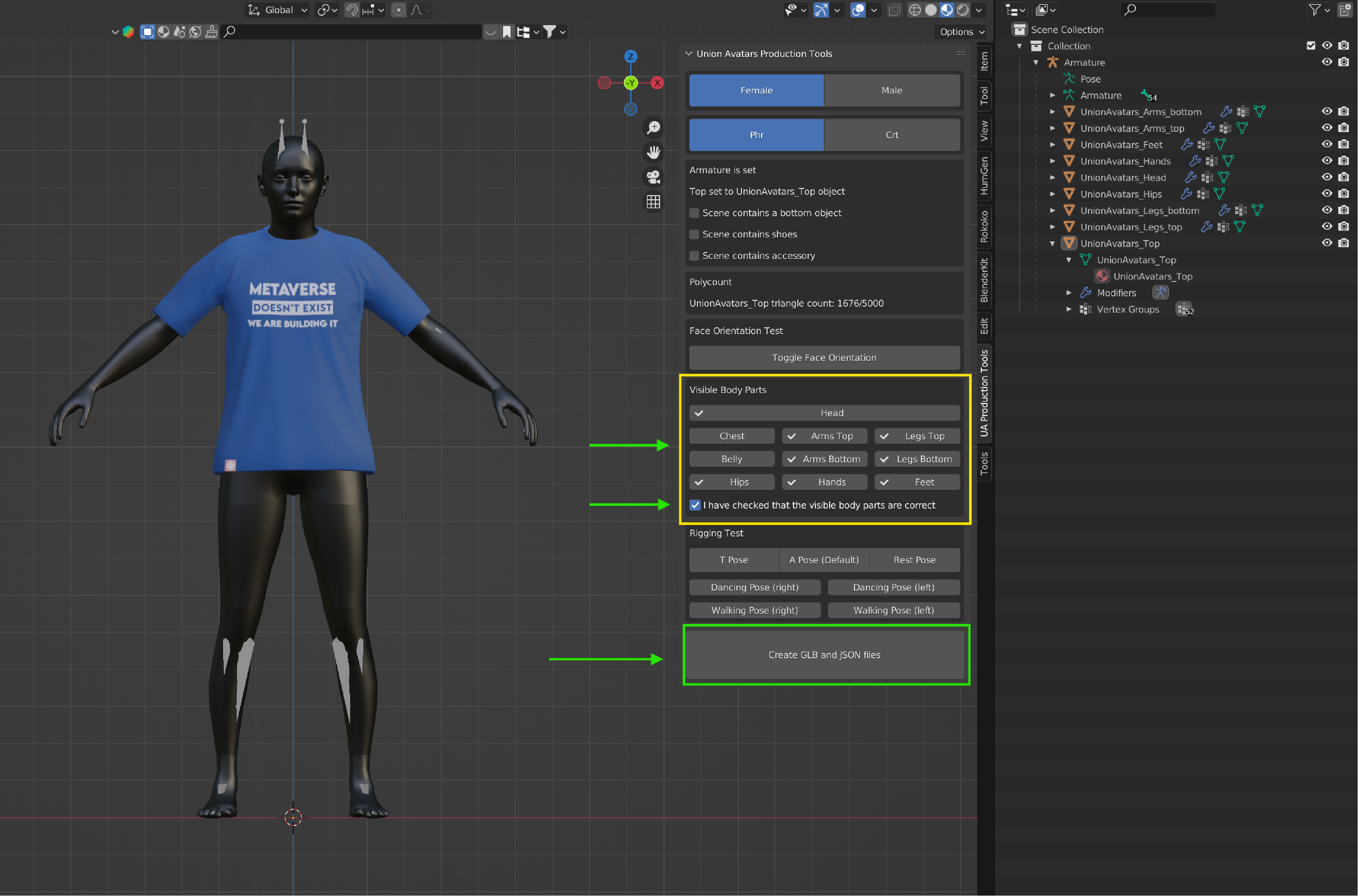This screenshot has width=1358, height=896.
Task: Toggle select box mode icon in filter bar
Action: click(x=147, y=32)
